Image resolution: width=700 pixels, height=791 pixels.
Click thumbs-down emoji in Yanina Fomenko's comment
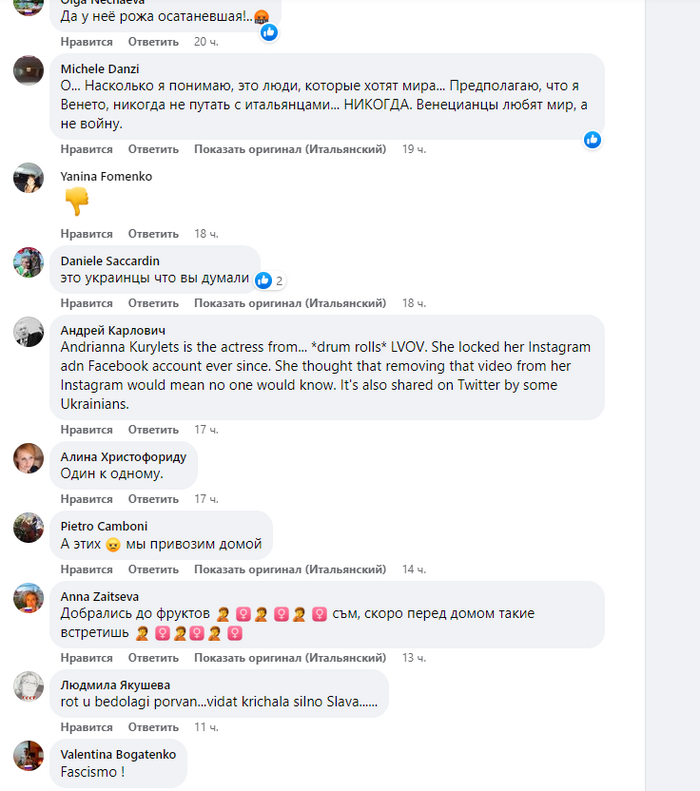(77, 203)
